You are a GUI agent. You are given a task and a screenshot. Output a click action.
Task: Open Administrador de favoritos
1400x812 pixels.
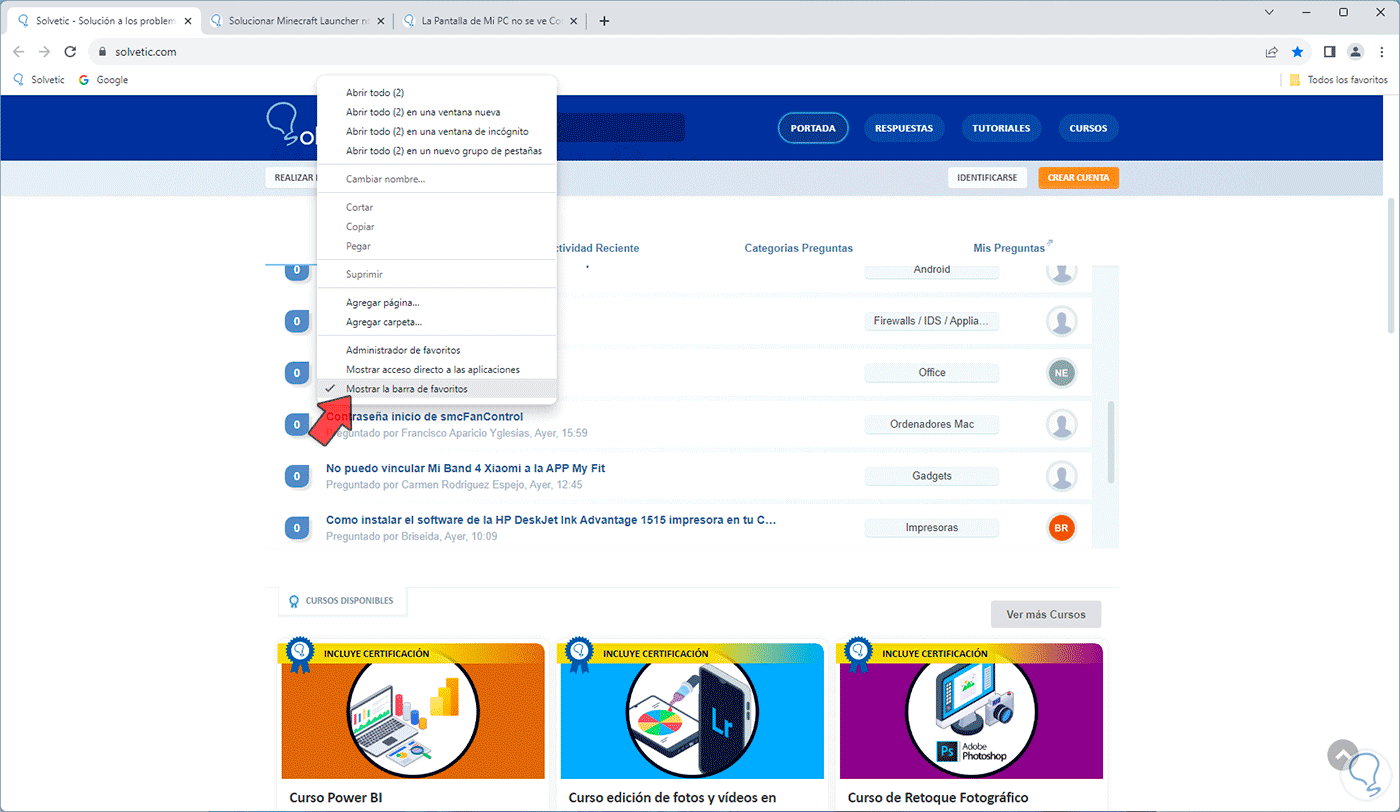point(436,350)
